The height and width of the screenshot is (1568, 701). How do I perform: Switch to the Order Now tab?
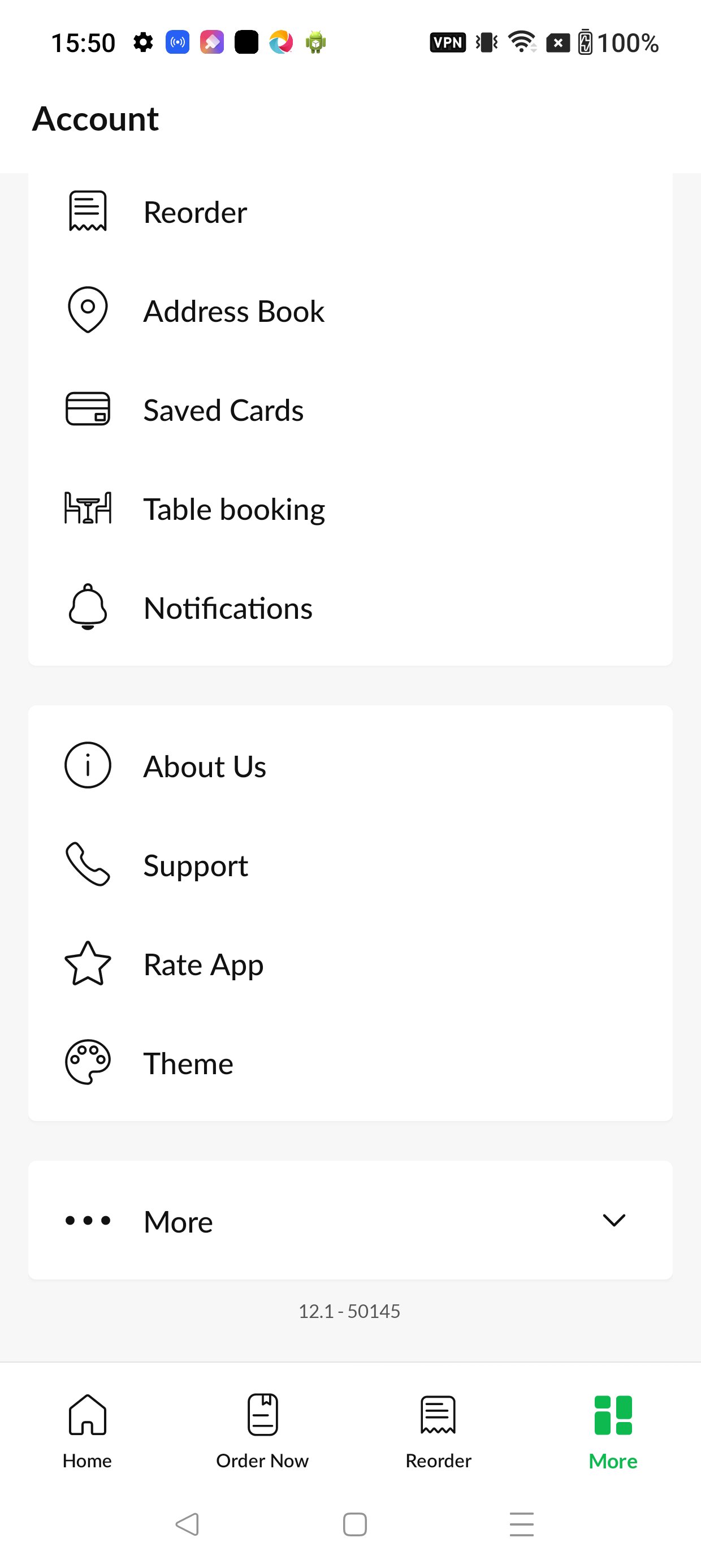tap(262, 1432)
